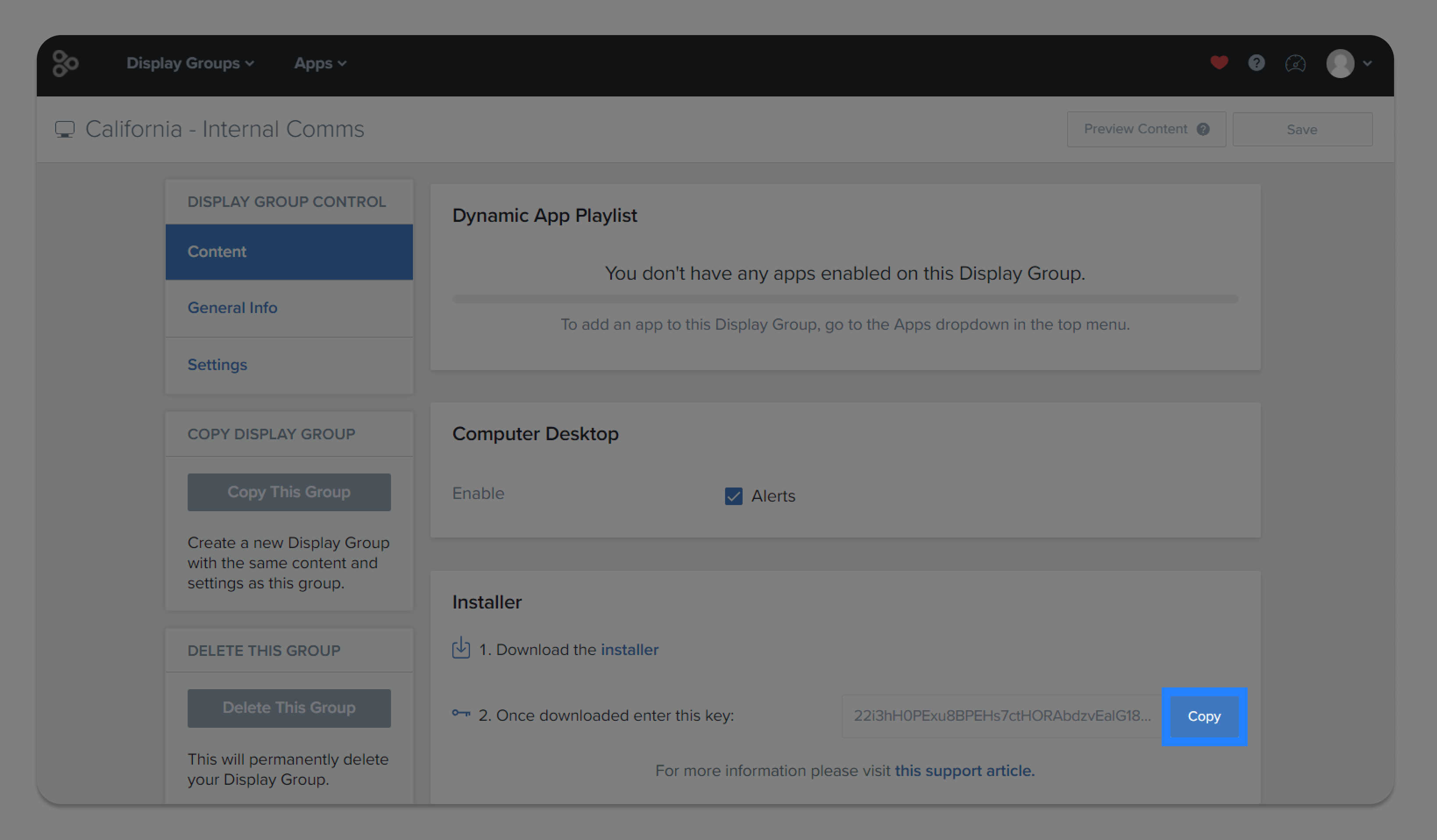Click the key icon beside step 2
Image resolution: width=1437 pixels, height=840 pixels.
pos(461,713)
